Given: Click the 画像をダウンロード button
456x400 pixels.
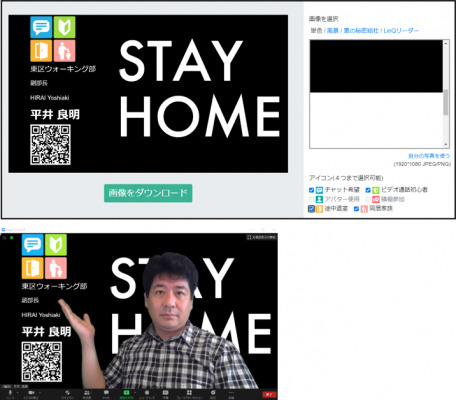Looking at the screenshot, I should click(x=148, y=193).
